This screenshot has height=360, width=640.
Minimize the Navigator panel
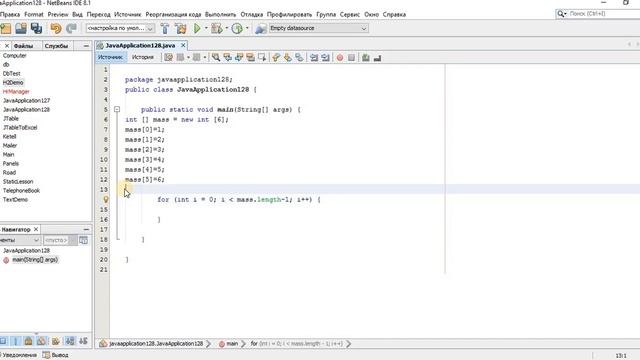coord(86,229)
